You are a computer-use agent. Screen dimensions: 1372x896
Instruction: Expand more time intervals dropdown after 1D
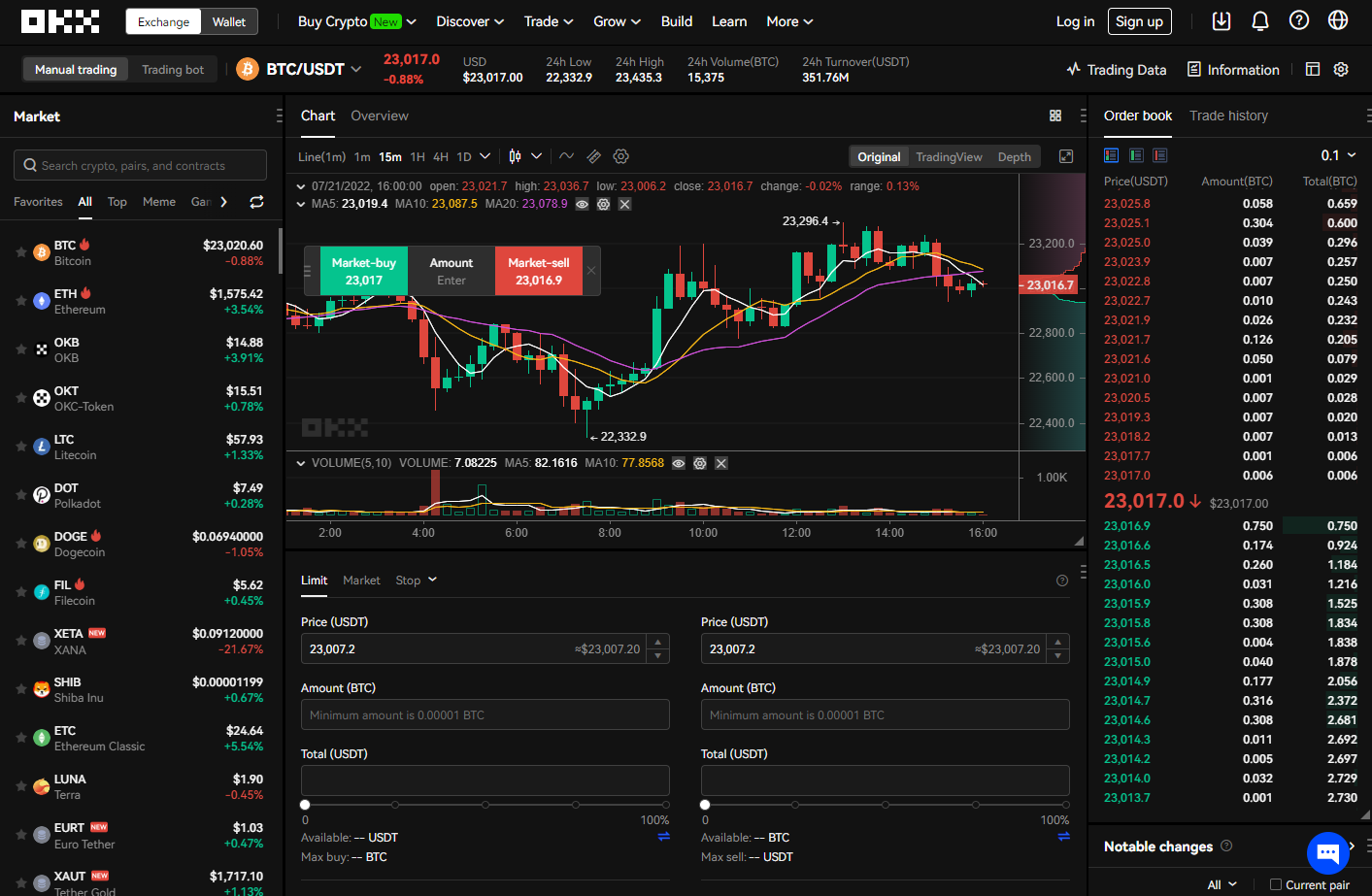click(485, 156)
